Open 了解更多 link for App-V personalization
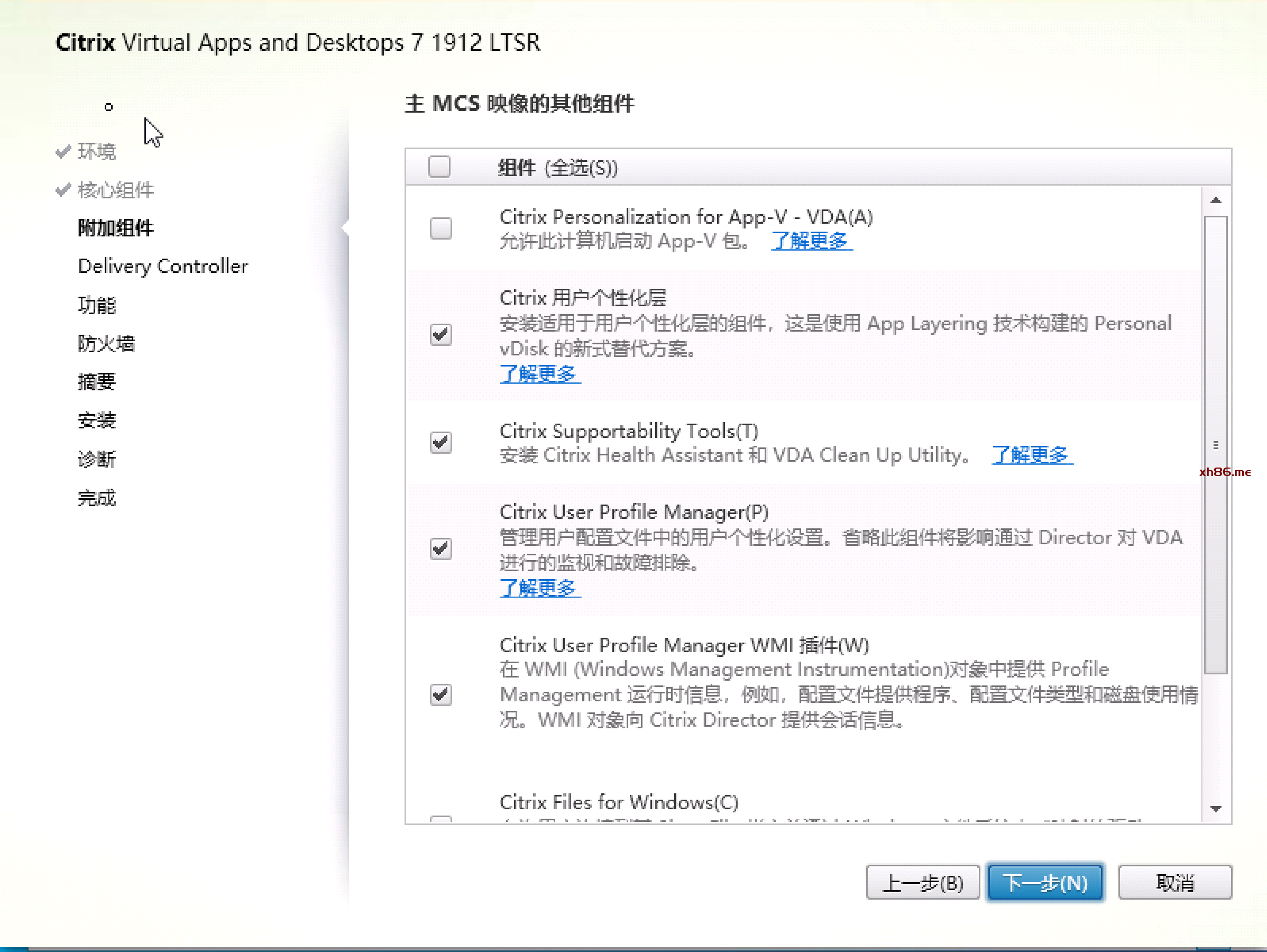Image resolution: width=1267 pixels, height=952 pixels. pyautogui.click(x=811, y=241)
